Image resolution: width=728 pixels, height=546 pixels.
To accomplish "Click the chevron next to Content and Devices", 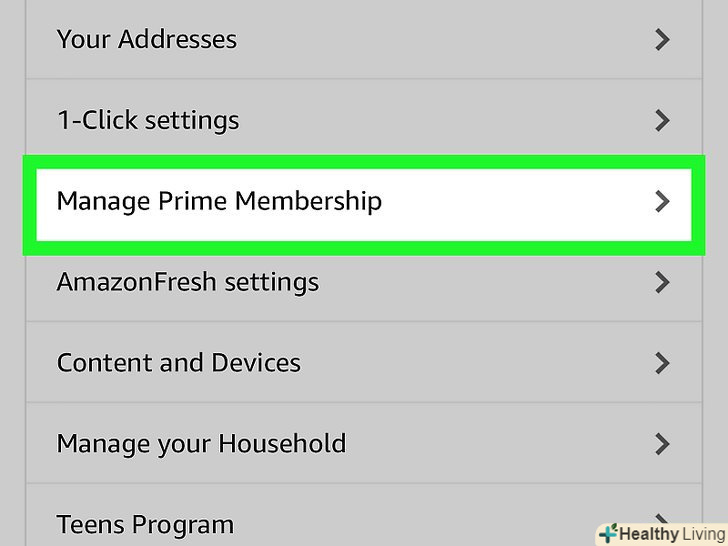I will (661, 363).
